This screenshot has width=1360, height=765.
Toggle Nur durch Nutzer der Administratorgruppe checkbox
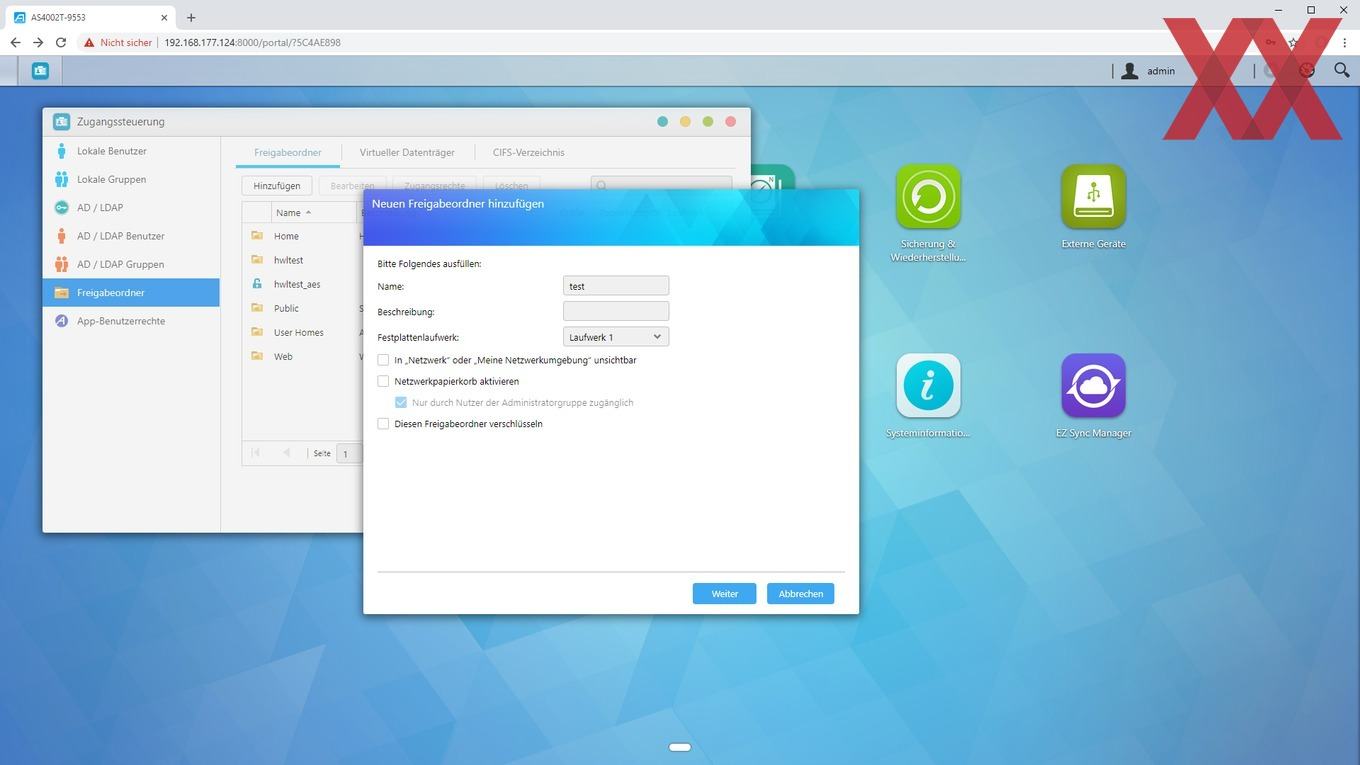pos(401,402)
